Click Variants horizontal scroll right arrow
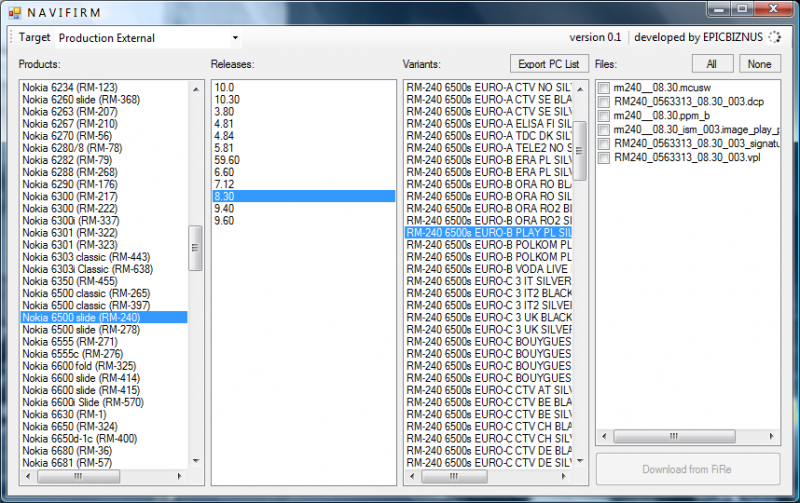Screen dimensions: 800x503 (564, 476)
